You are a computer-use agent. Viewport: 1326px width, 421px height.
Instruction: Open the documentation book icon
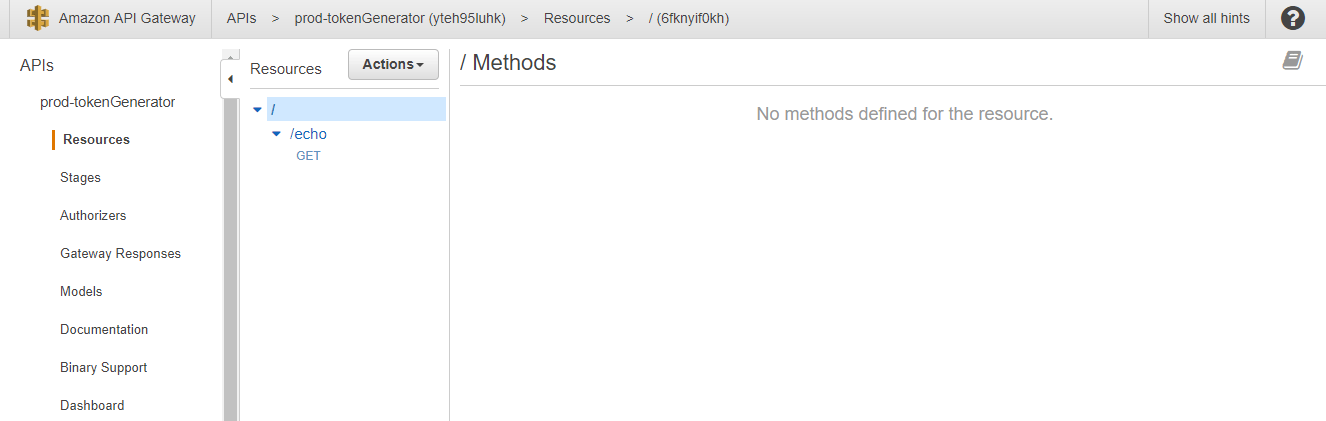(1293, 61)
